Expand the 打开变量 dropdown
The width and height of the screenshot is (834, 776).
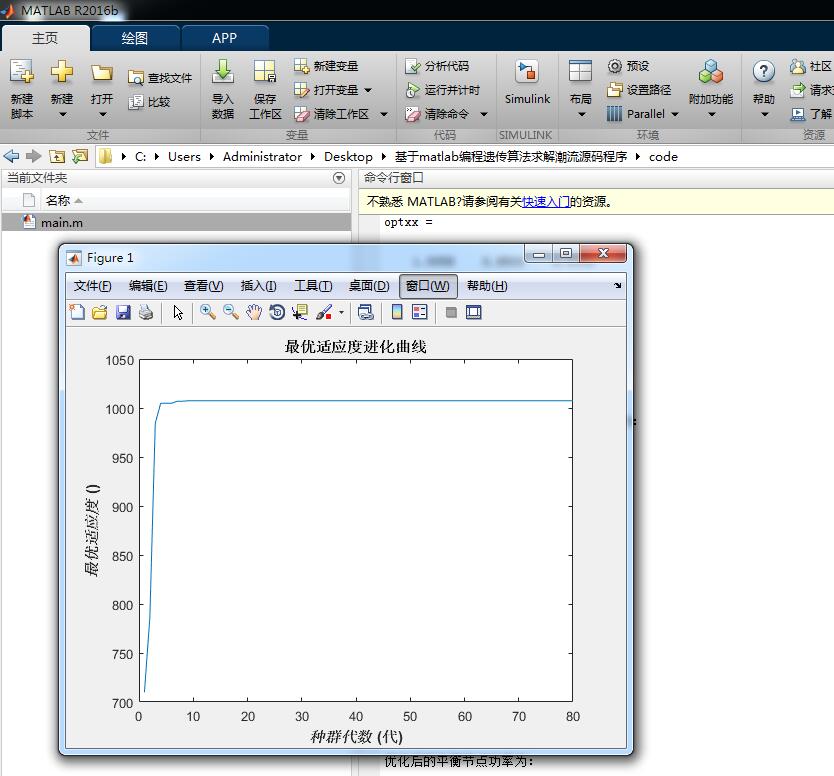click(x=368, y=90)
